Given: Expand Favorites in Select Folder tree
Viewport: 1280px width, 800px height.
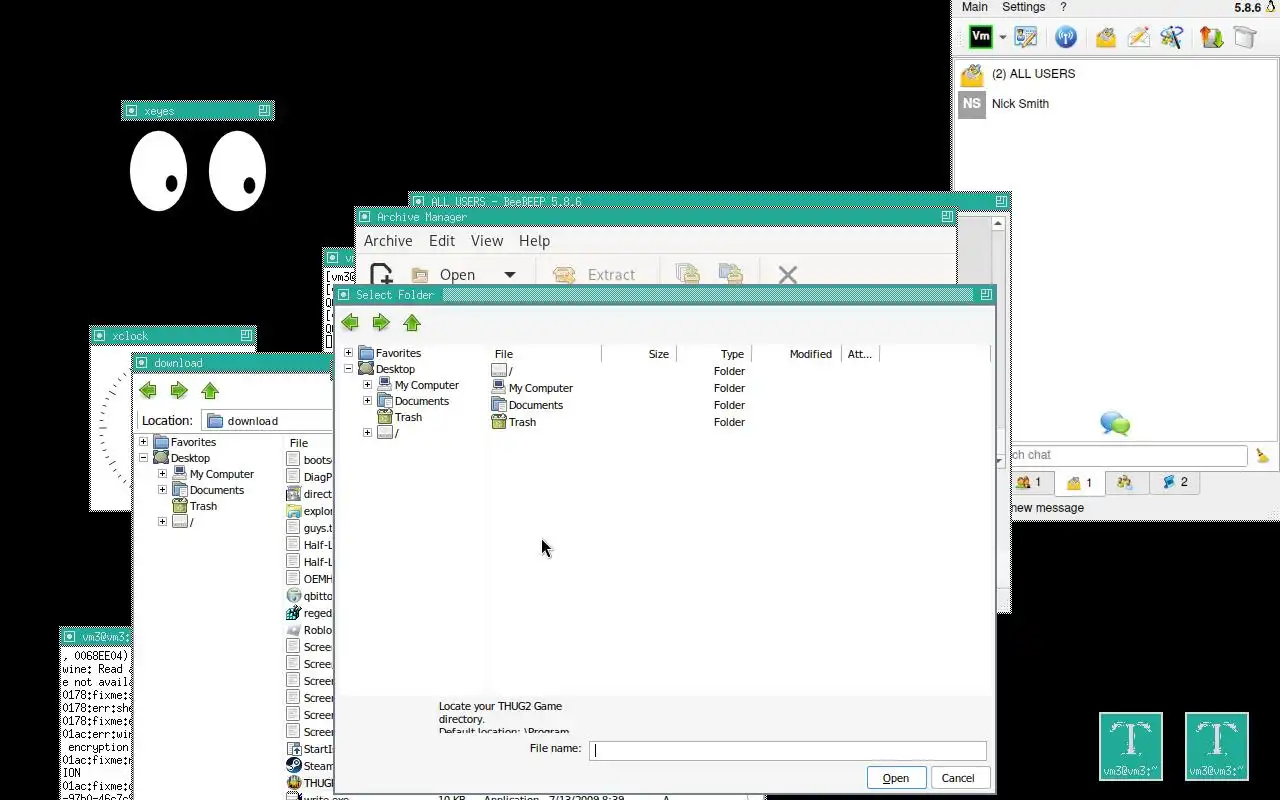Looking at the screenshot, I should point(348,353).
